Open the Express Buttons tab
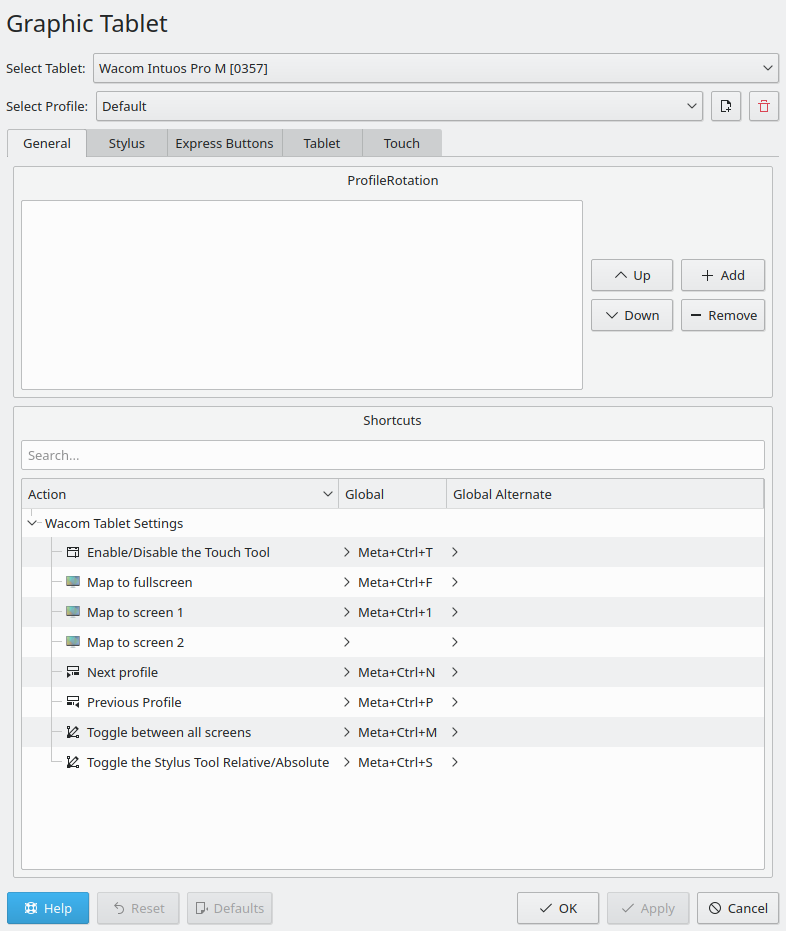786x931 pixels. click(224, 143)
